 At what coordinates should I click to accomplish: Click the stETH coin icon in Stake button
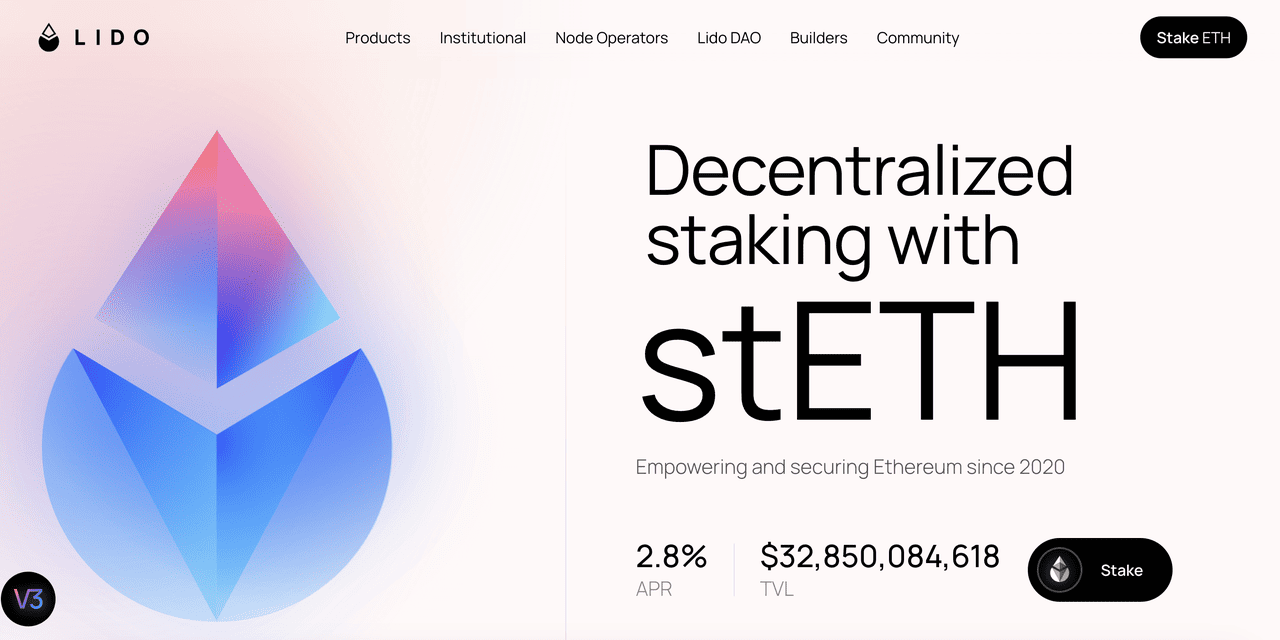point(1059,570)
